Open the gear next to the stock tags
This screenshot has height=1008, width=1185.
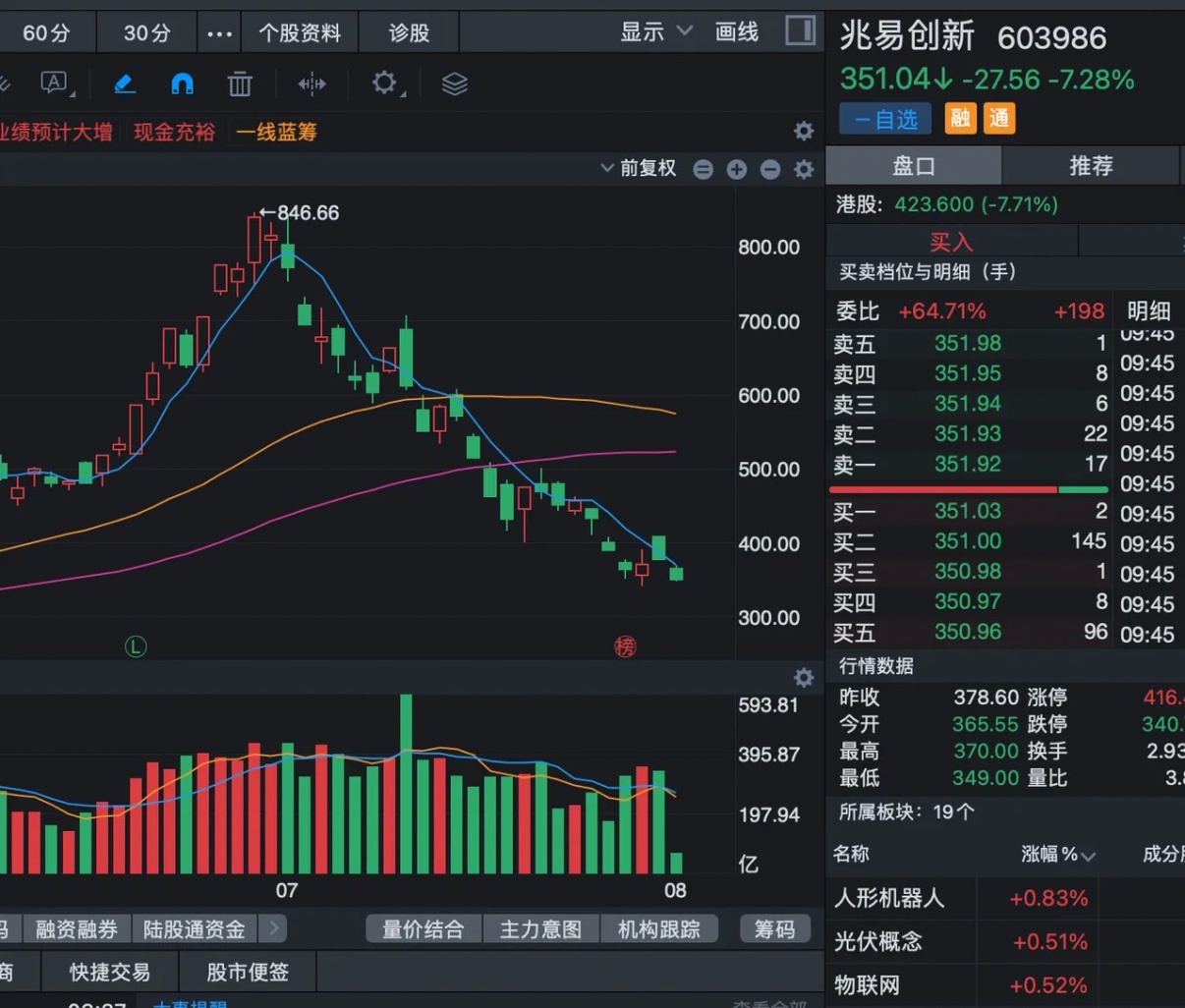pyautogui.click(x=804, y=131)
